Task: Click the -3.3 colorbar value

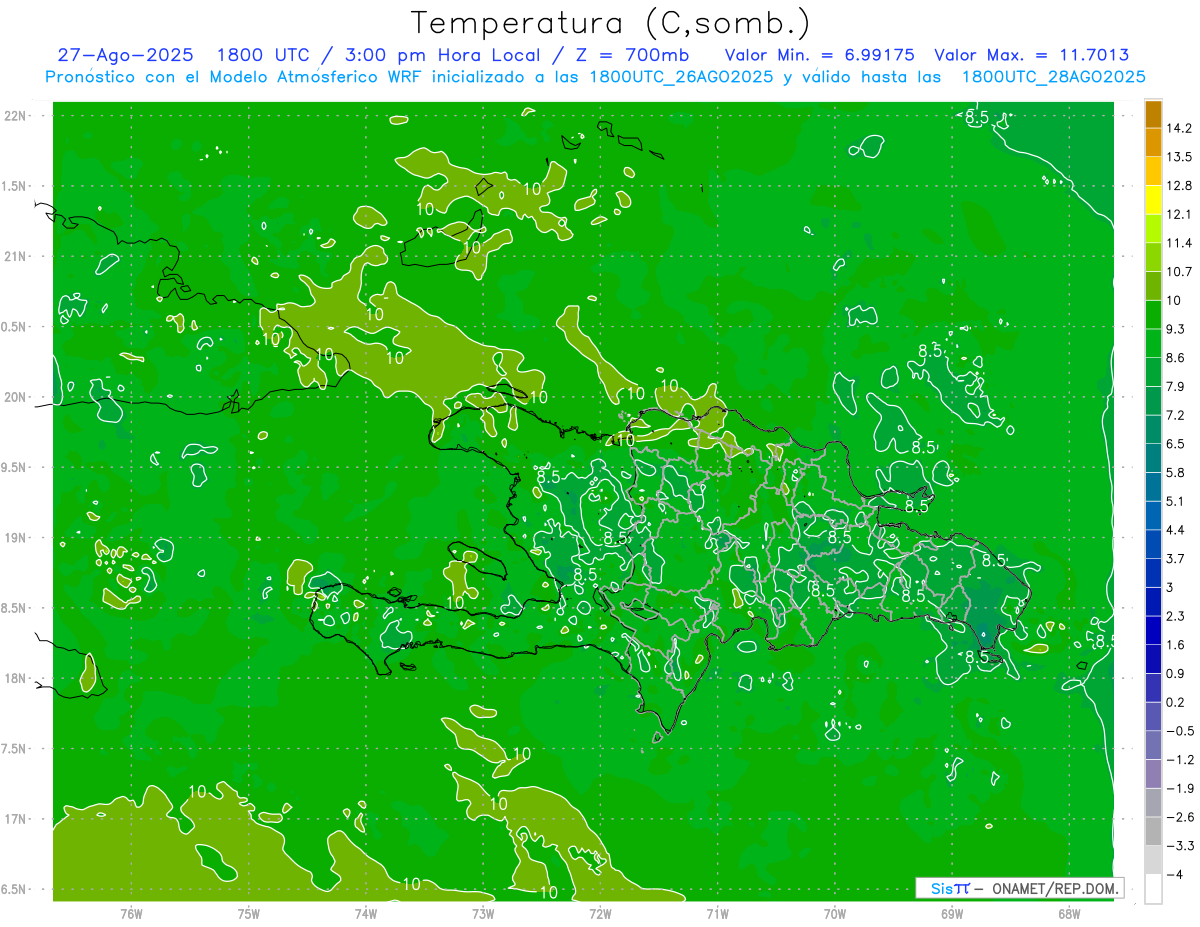Action: coord(1179,846)
